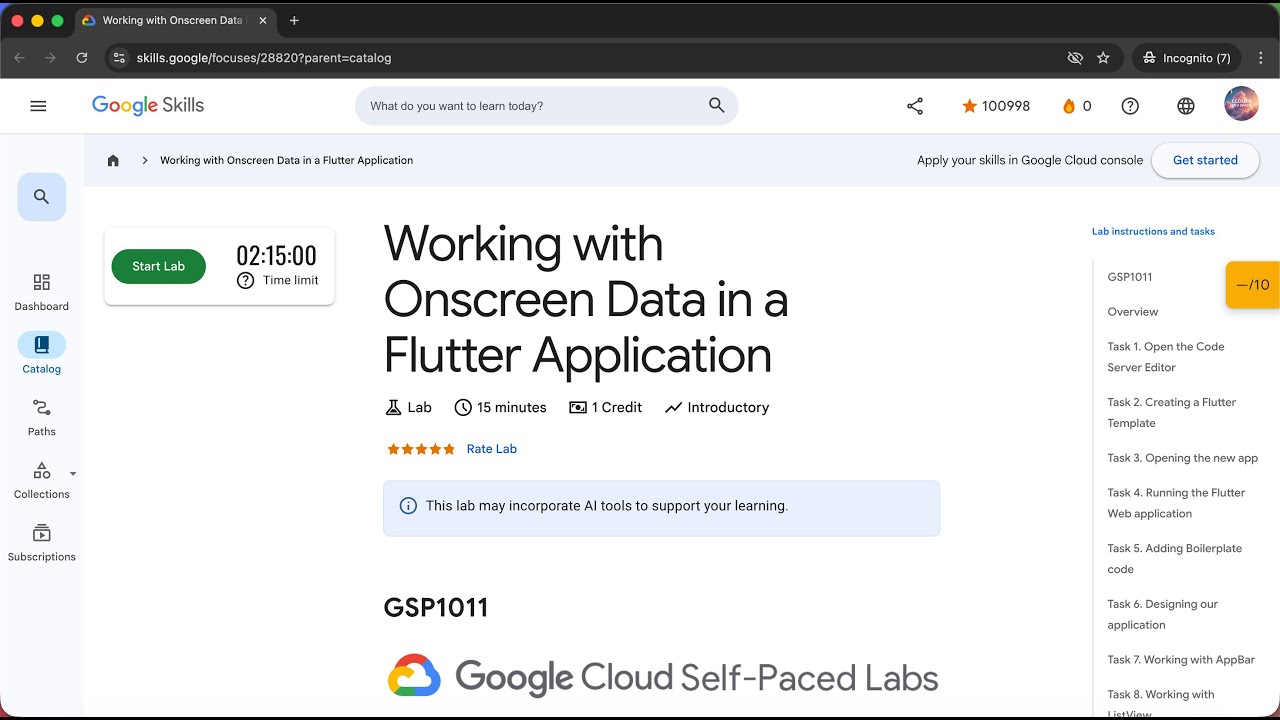Click the Get started button

click(1205, 160)
